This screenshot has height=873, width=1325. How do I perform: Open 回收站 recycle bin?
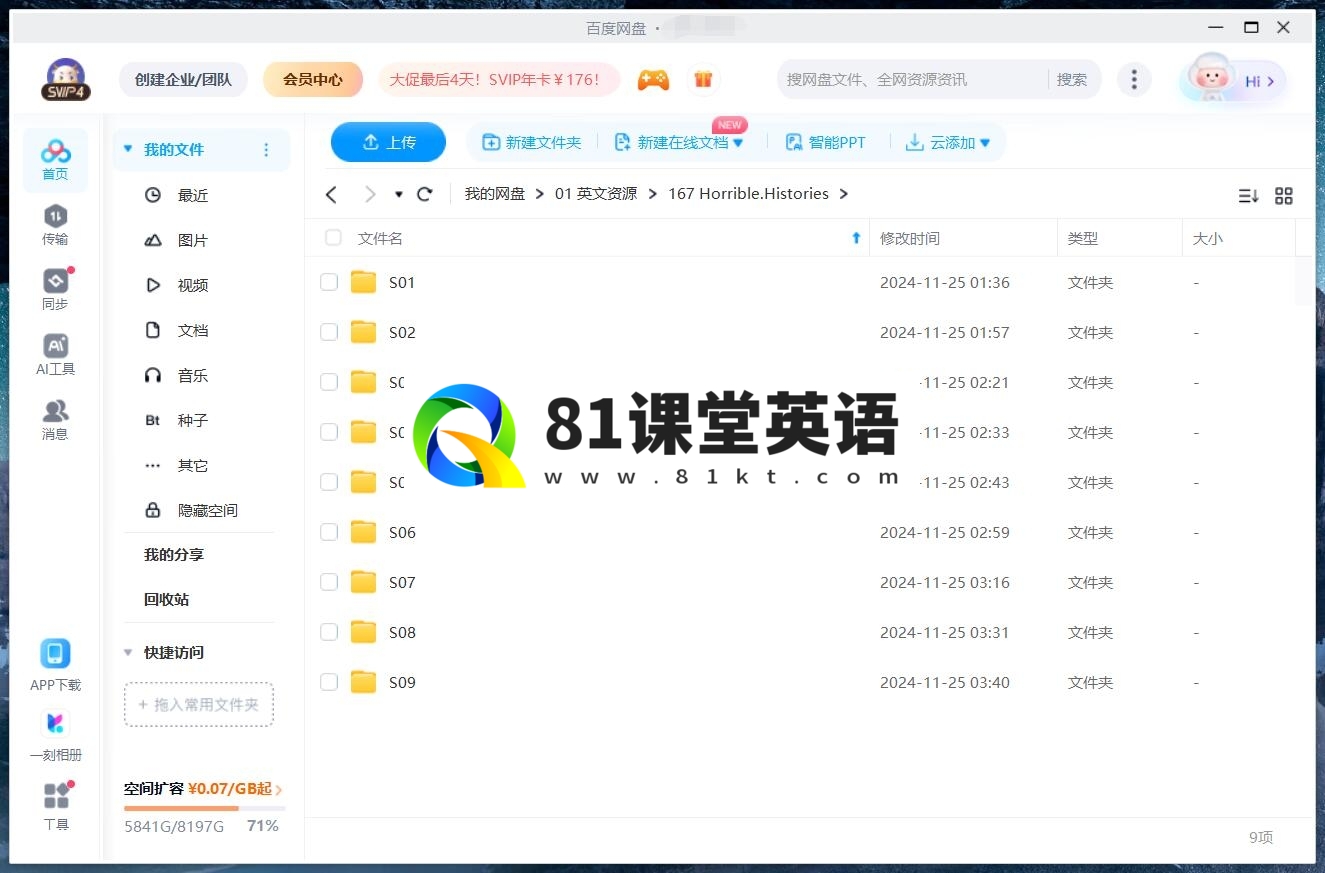pyautogui.click(x=167, y=600)
